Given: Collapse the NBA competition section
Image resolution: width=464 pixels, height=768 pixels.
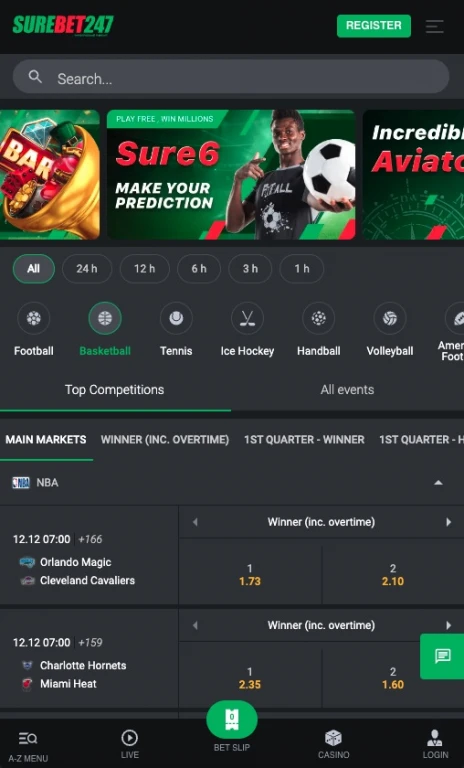Looking at the screenshot, I should (439, 482).
